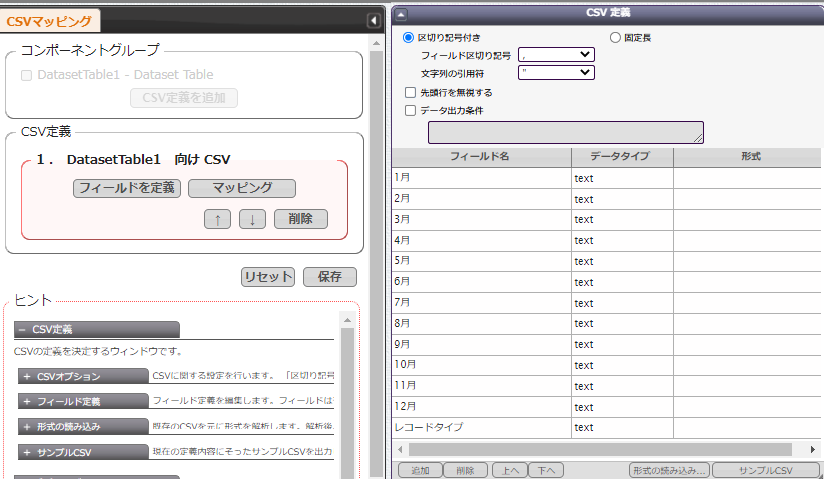Viewport: 824px width, 479px height.
Task: Move the CSV definition down with the ↓ button
Action: click(252, 219)
